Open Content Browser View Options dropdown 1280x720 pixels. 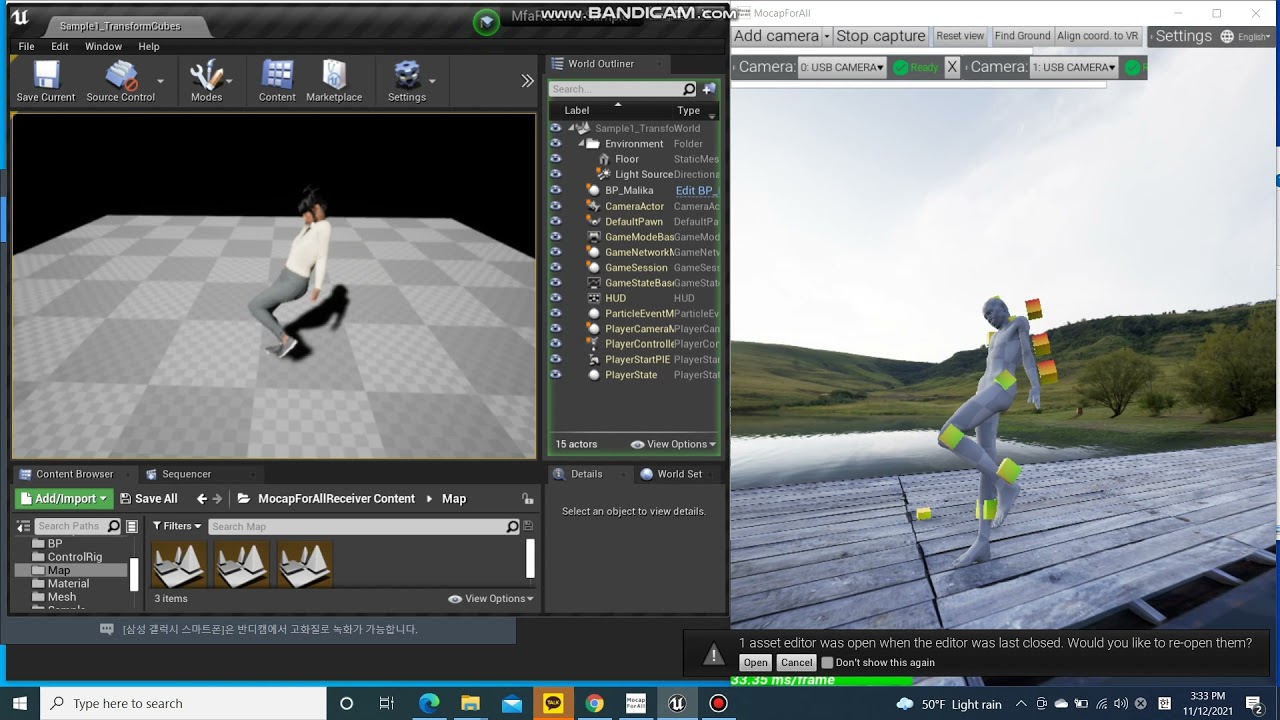coord(491,598)
